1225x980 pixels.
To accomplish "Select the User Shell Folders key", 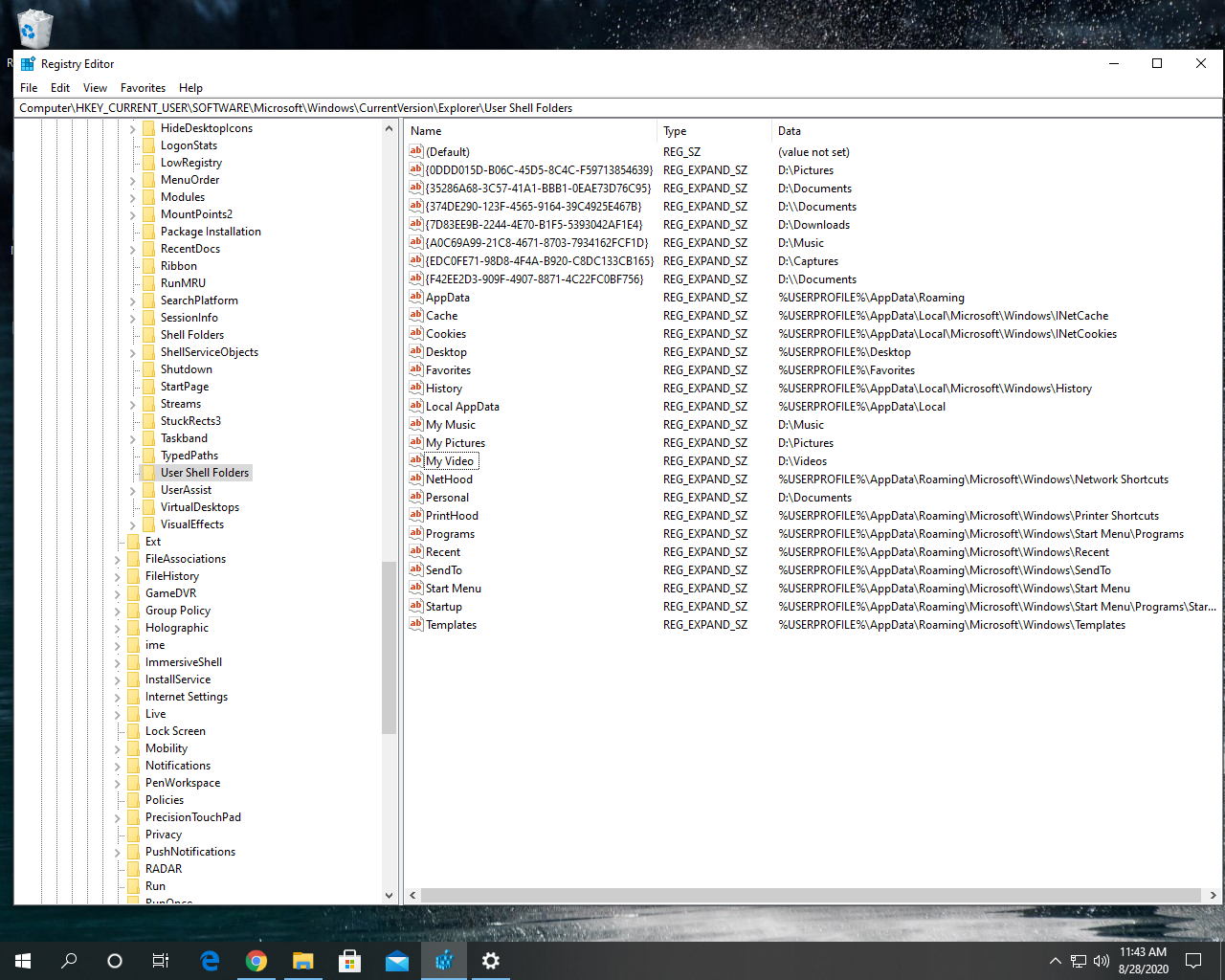I will click(205, 473).
